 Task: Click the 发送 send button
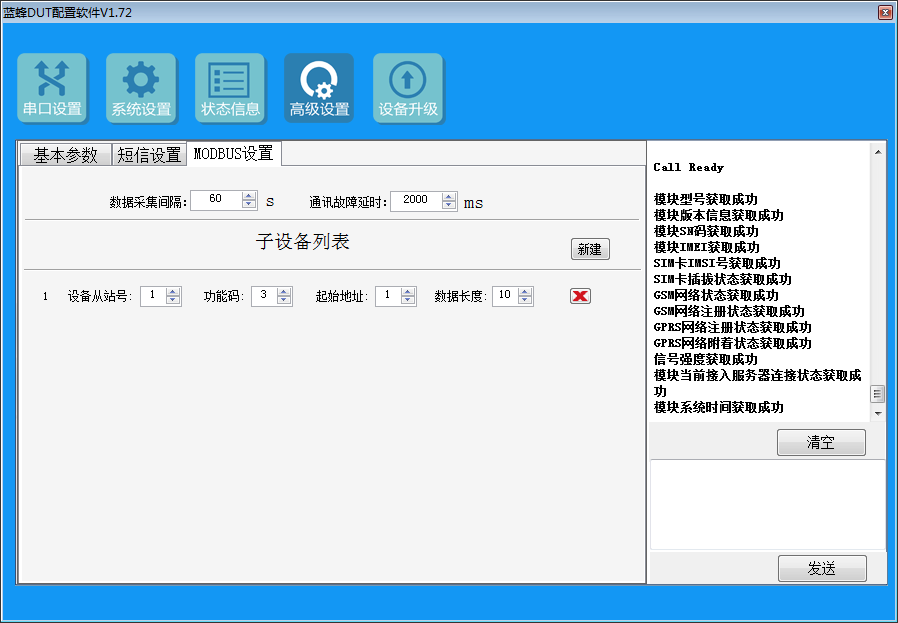pyautogui.click(x=822, y=568)
